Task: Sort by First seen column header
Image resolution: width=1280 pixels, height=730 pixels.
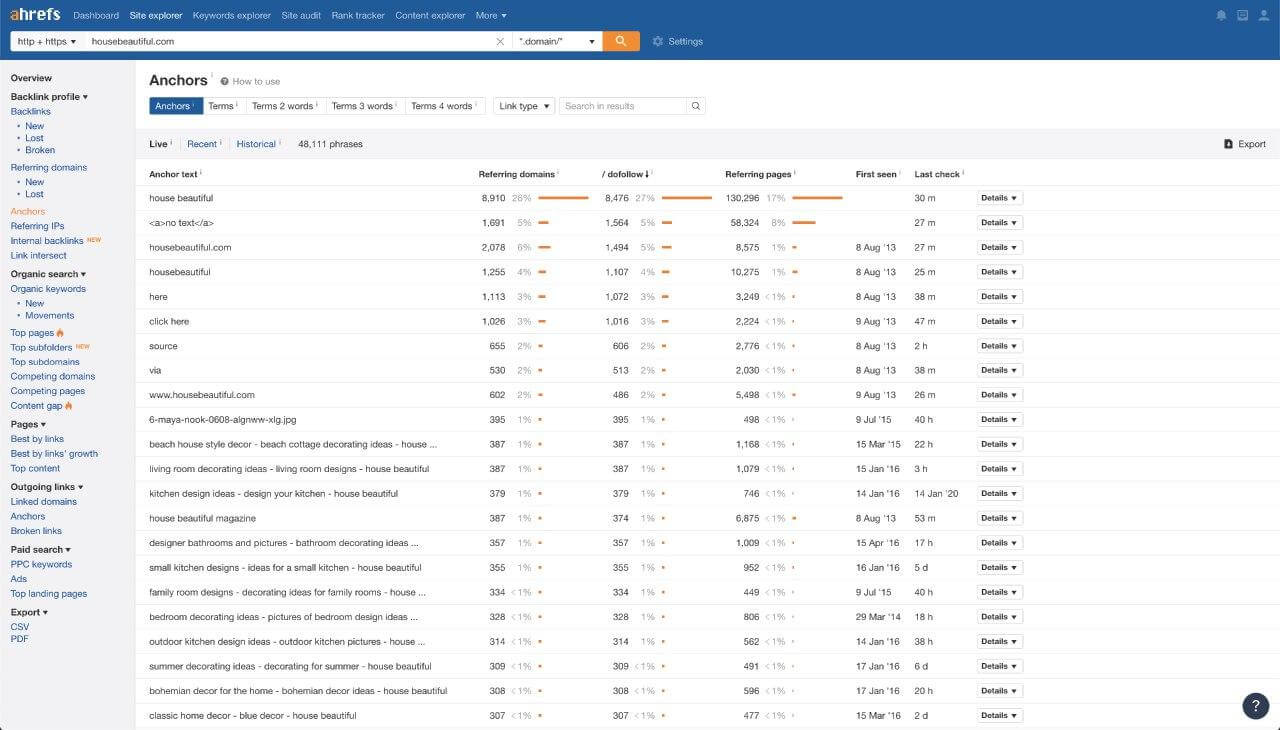Action: point(876,174)
